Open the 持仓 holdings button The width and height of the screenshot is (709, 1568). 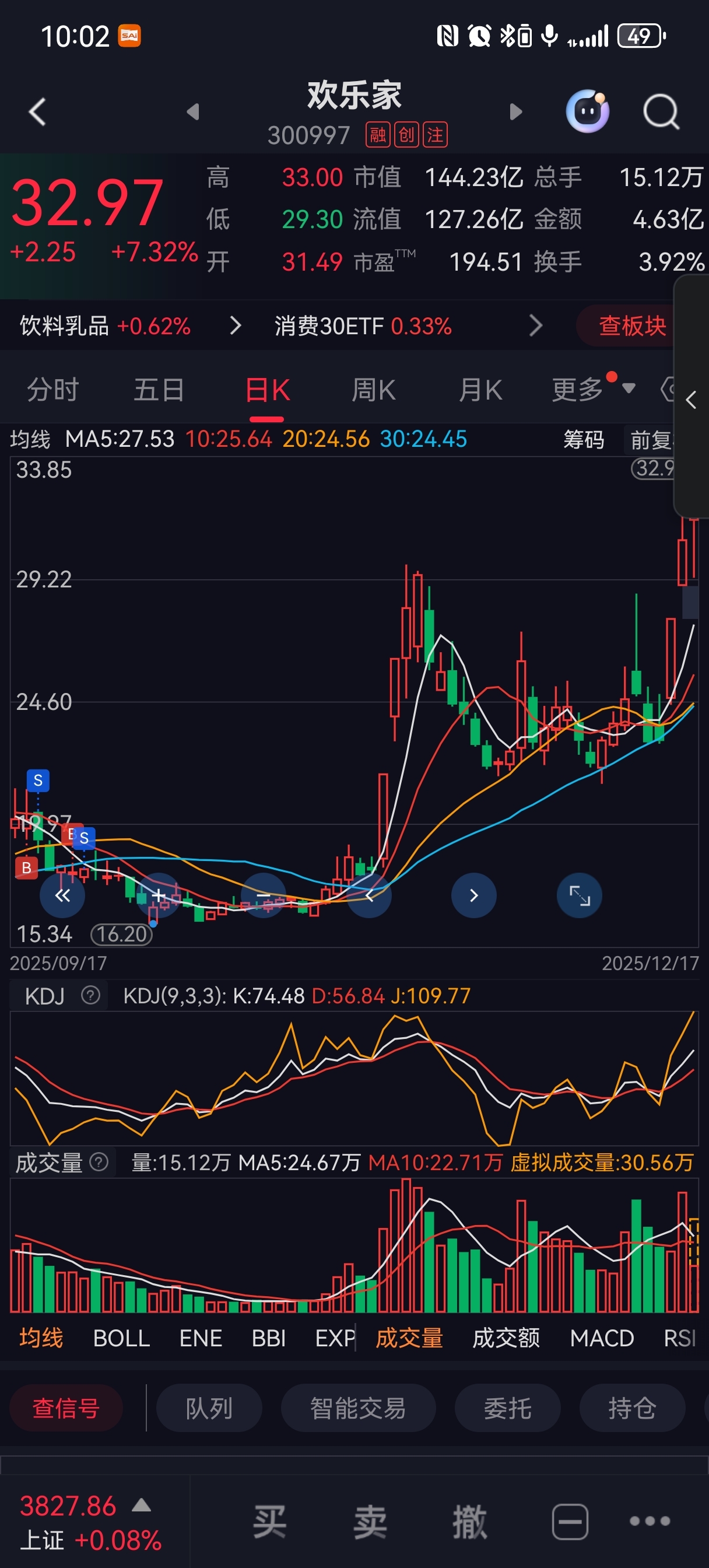(632, 1408)
